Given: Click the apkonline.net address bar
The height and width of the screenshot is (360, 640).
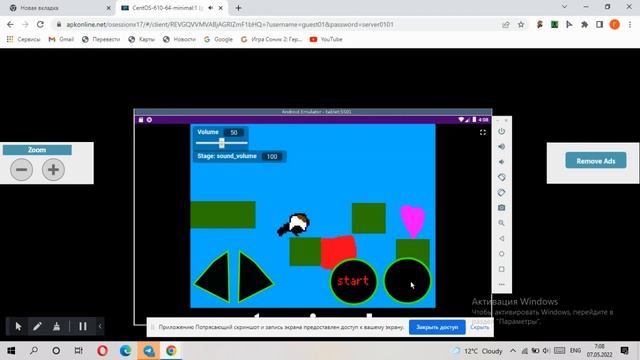Looking at the screenshot, I should 278,24.
